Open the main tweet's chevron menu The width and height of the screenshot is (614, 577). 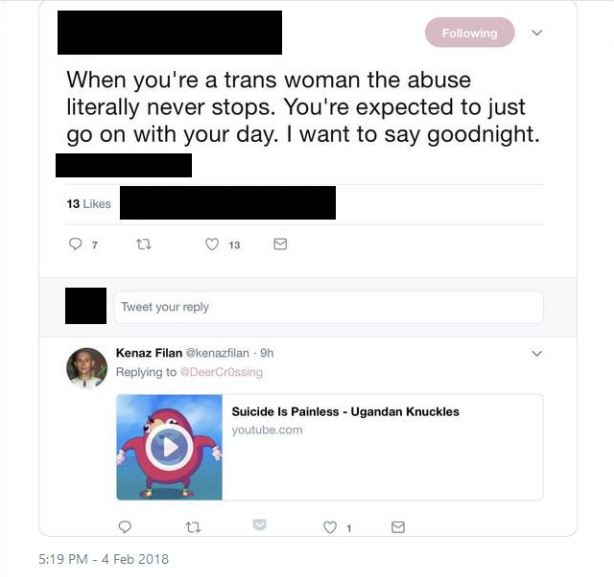[x=537, y=33]
